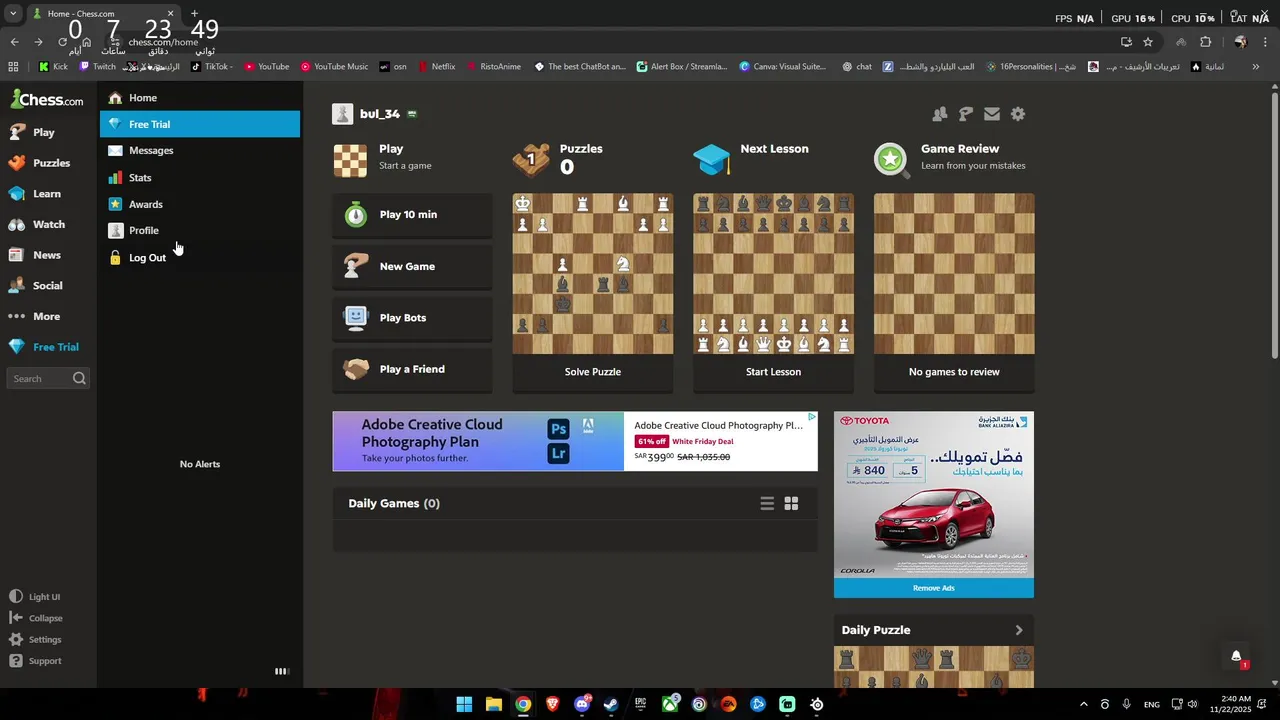
Task: Open the hand-with-pawn icon in the header
Action: coord(966,114)
